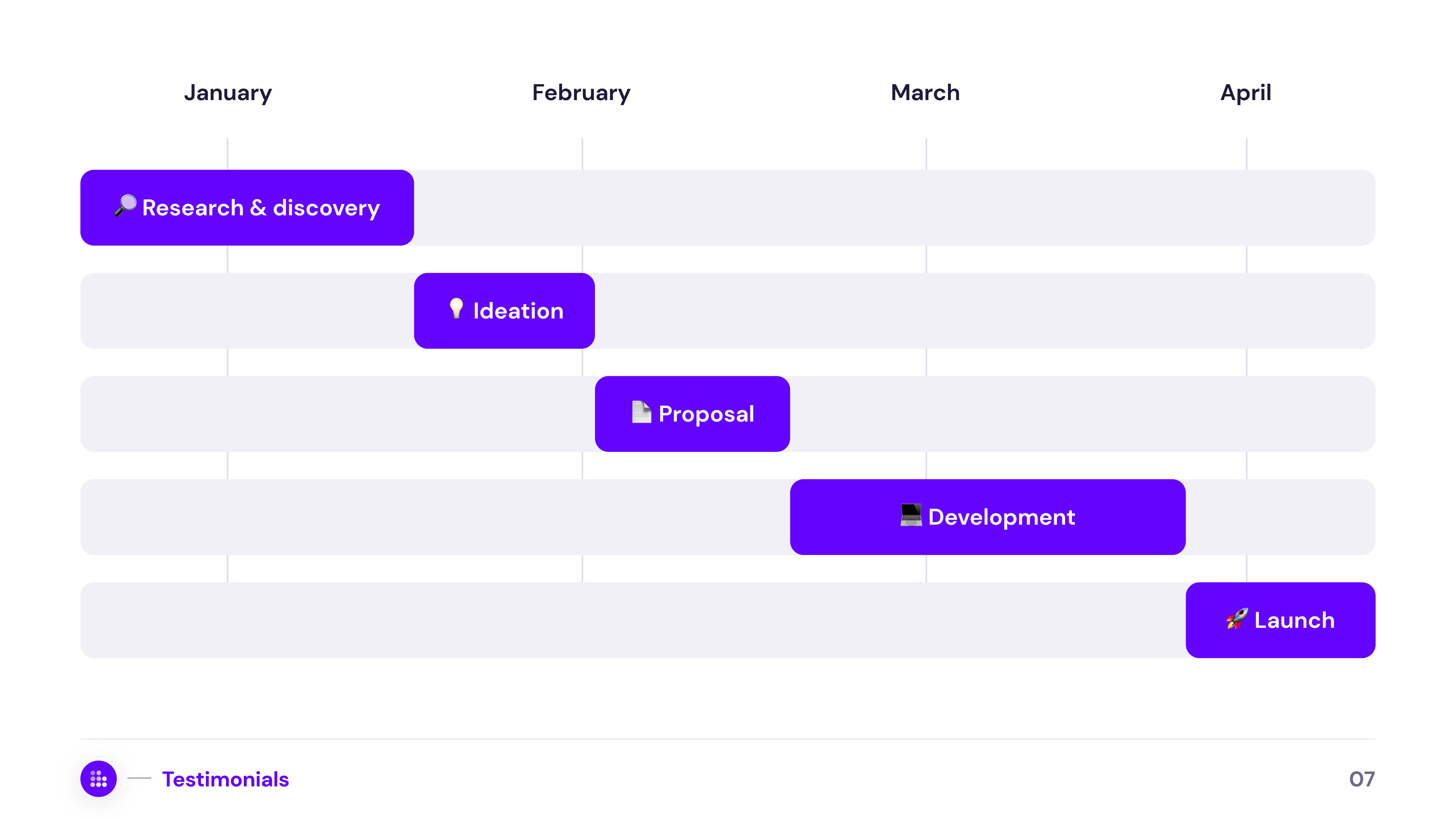1456x819 pixels.
Task: Click the March month heading
Action: pyautogui.click(x=925, y=93)
